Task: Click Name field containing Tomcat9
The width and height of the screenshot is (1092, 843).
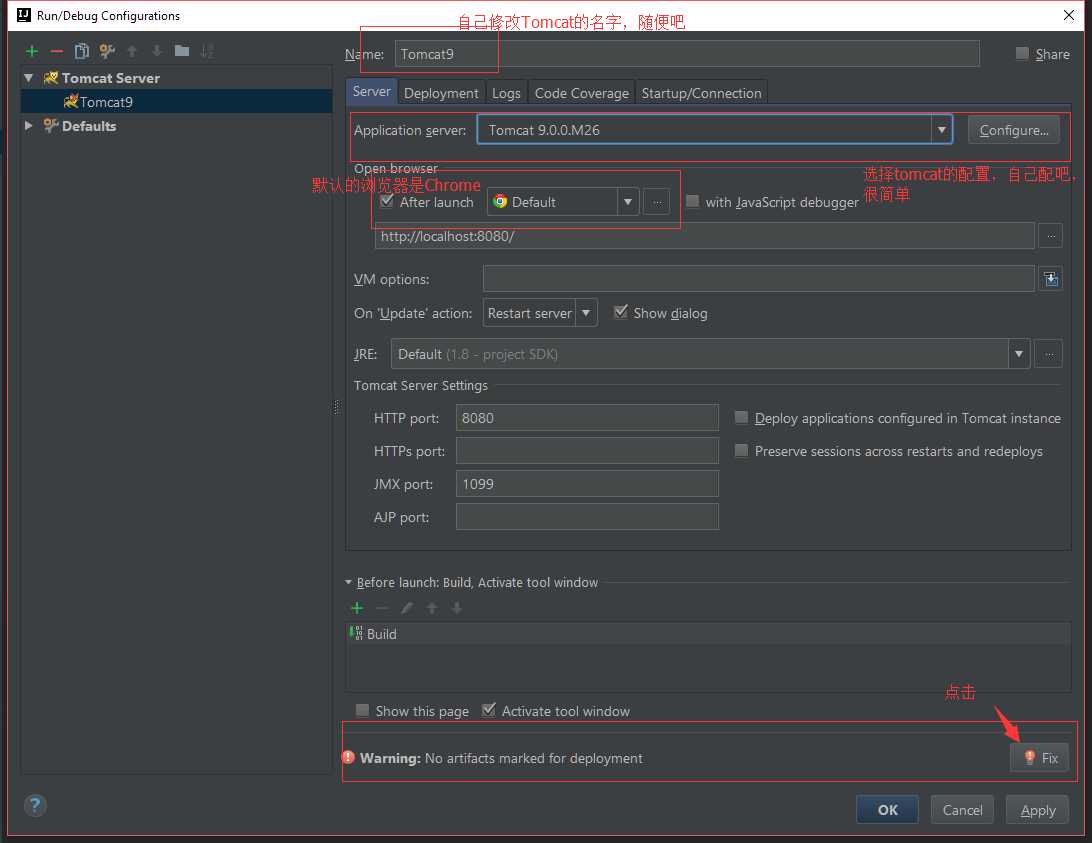Action: click(687, 54)
